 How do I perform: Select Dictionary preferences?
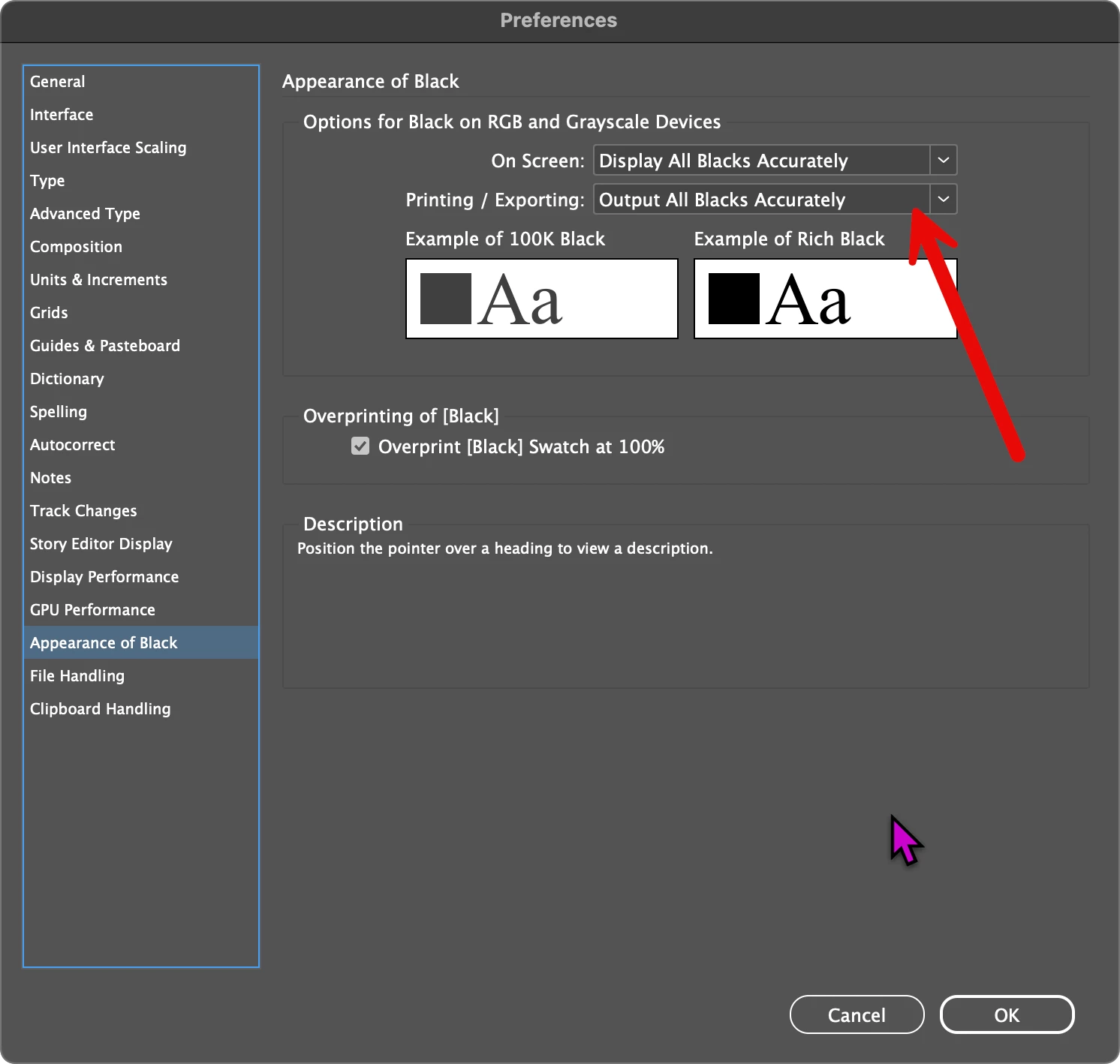141,379
